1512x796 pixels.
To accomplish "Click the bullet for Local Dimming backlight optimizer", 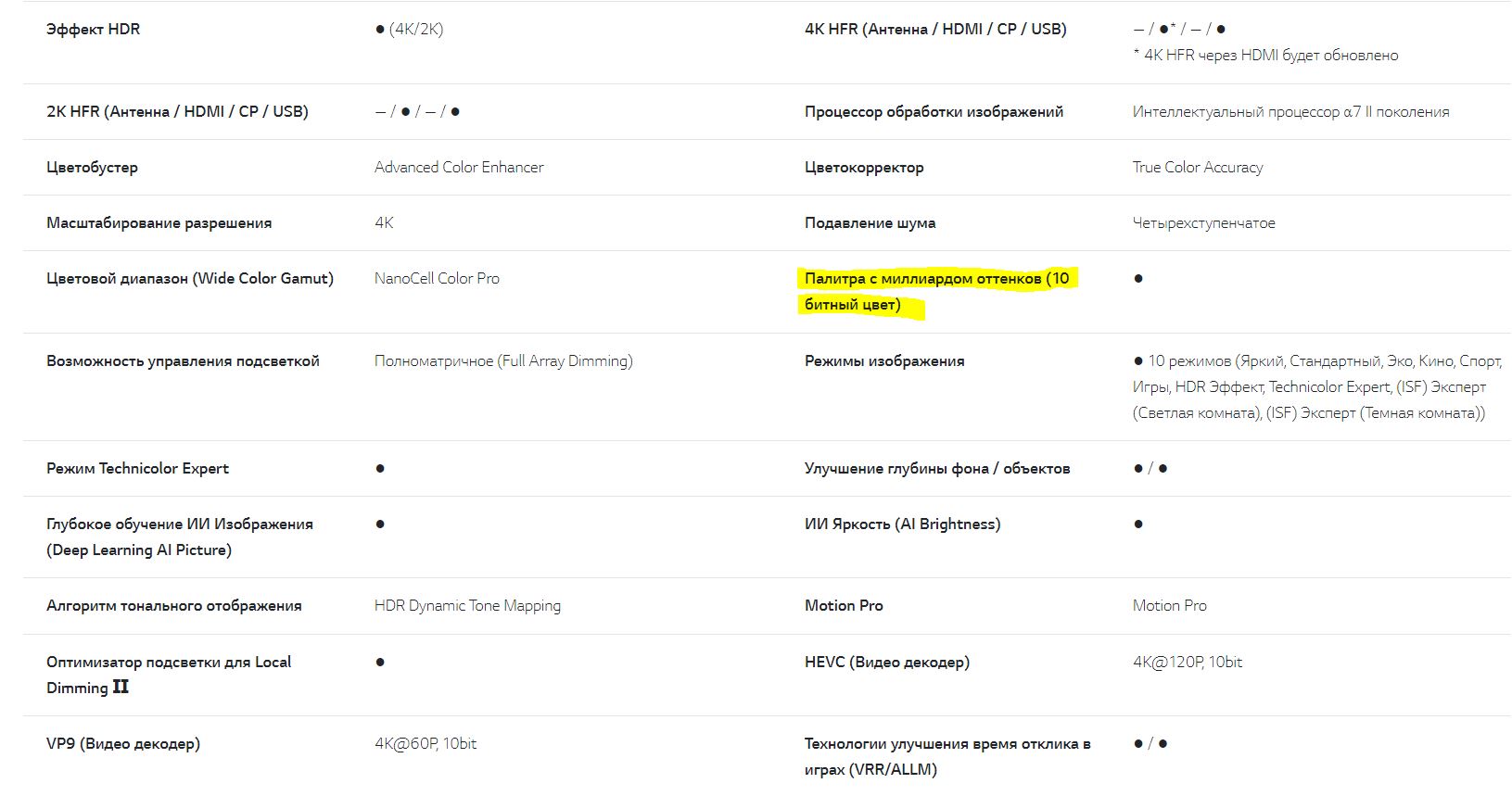I will pyautogui.click(x=380, y=663).
